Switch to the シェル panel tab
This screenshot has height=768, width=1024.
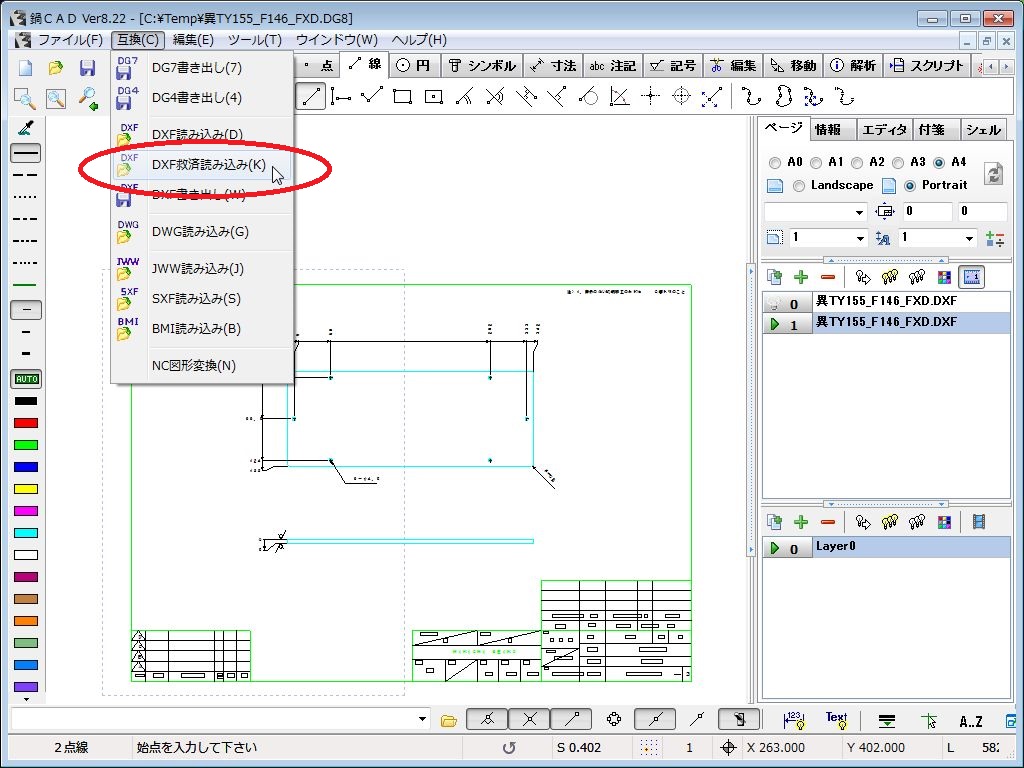coord(983,129)
